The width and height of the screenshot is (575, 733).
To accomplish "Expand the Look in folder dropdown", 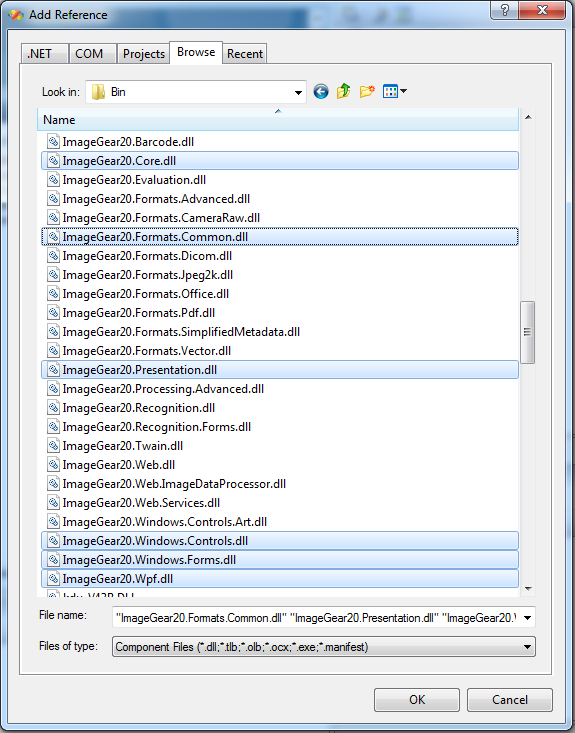I will [298, 92].
